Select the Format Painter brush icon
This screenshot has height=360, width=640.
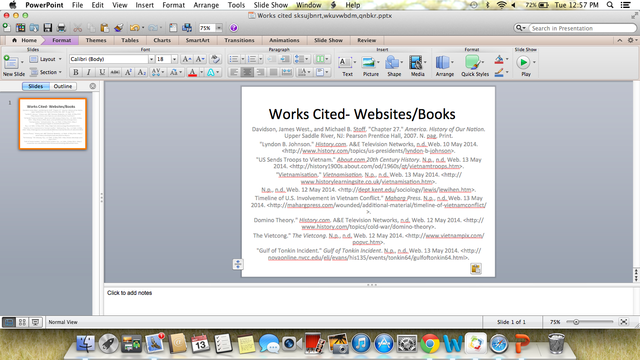pyautogui.click(x=119, y=28)
